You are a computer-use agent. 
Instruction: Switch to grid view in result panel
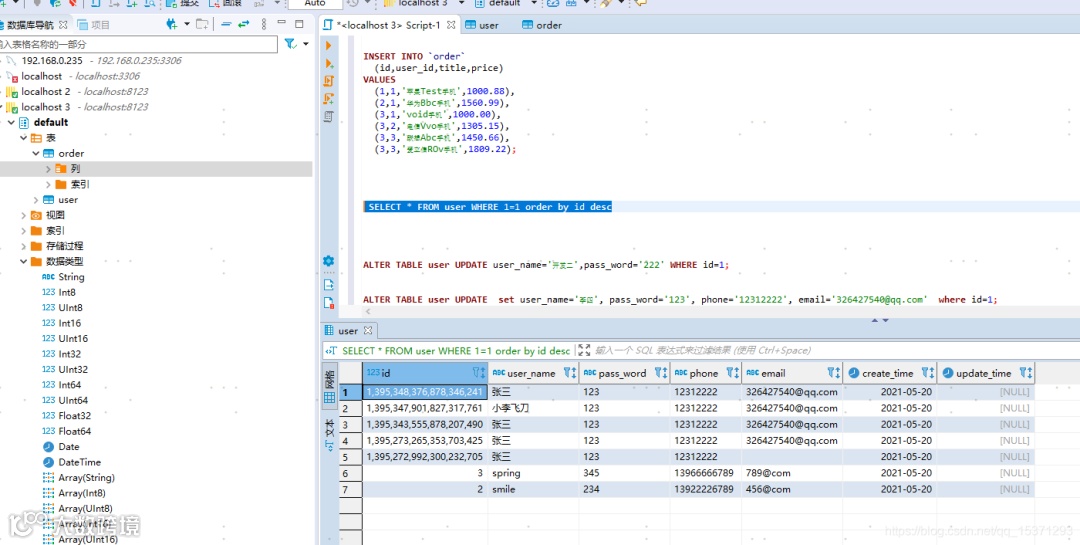point(329,396)
